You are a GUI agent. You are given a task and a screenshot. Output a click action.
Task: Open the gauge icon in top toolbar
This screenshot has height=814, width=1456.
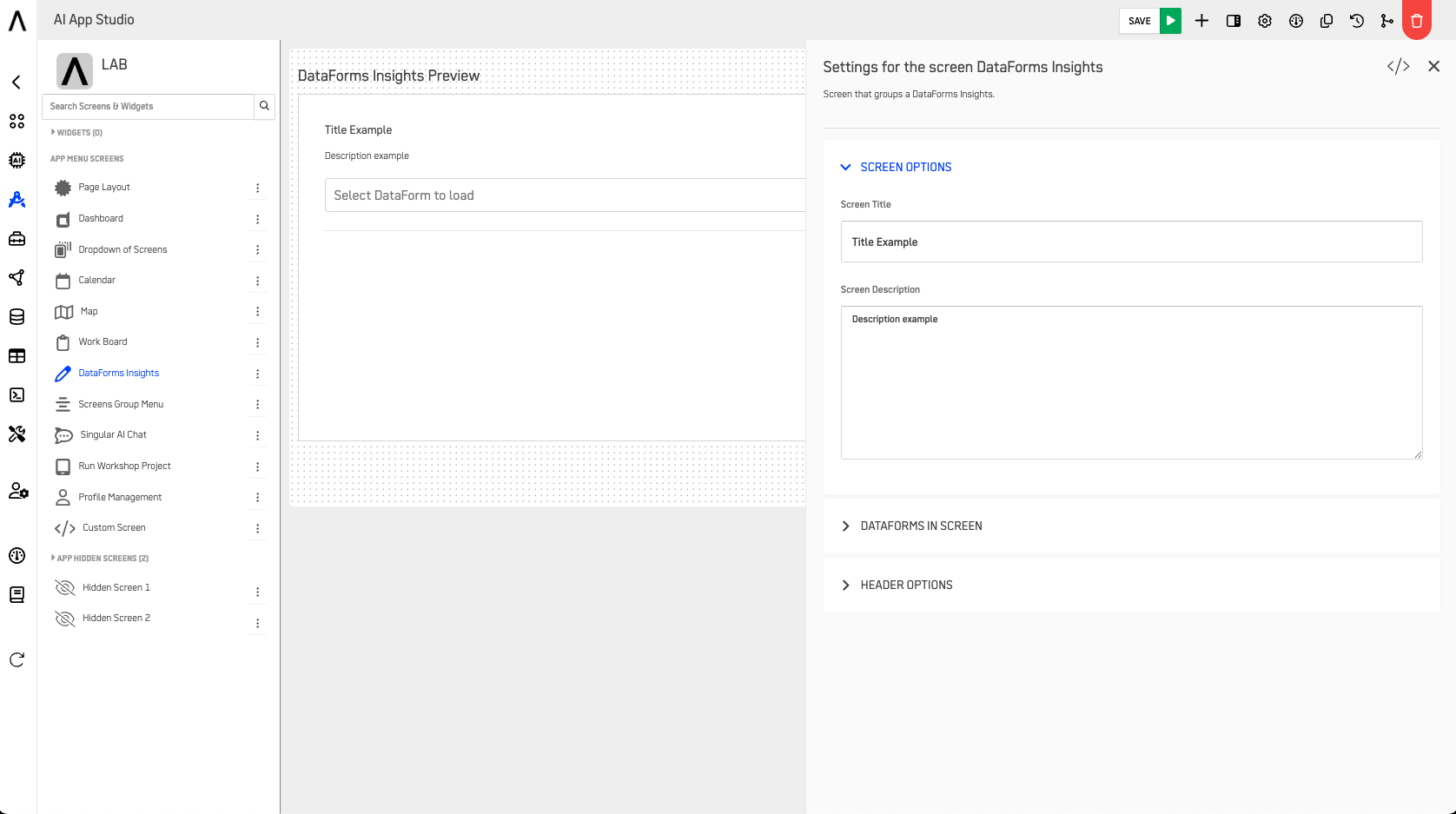click(1296, 21)
